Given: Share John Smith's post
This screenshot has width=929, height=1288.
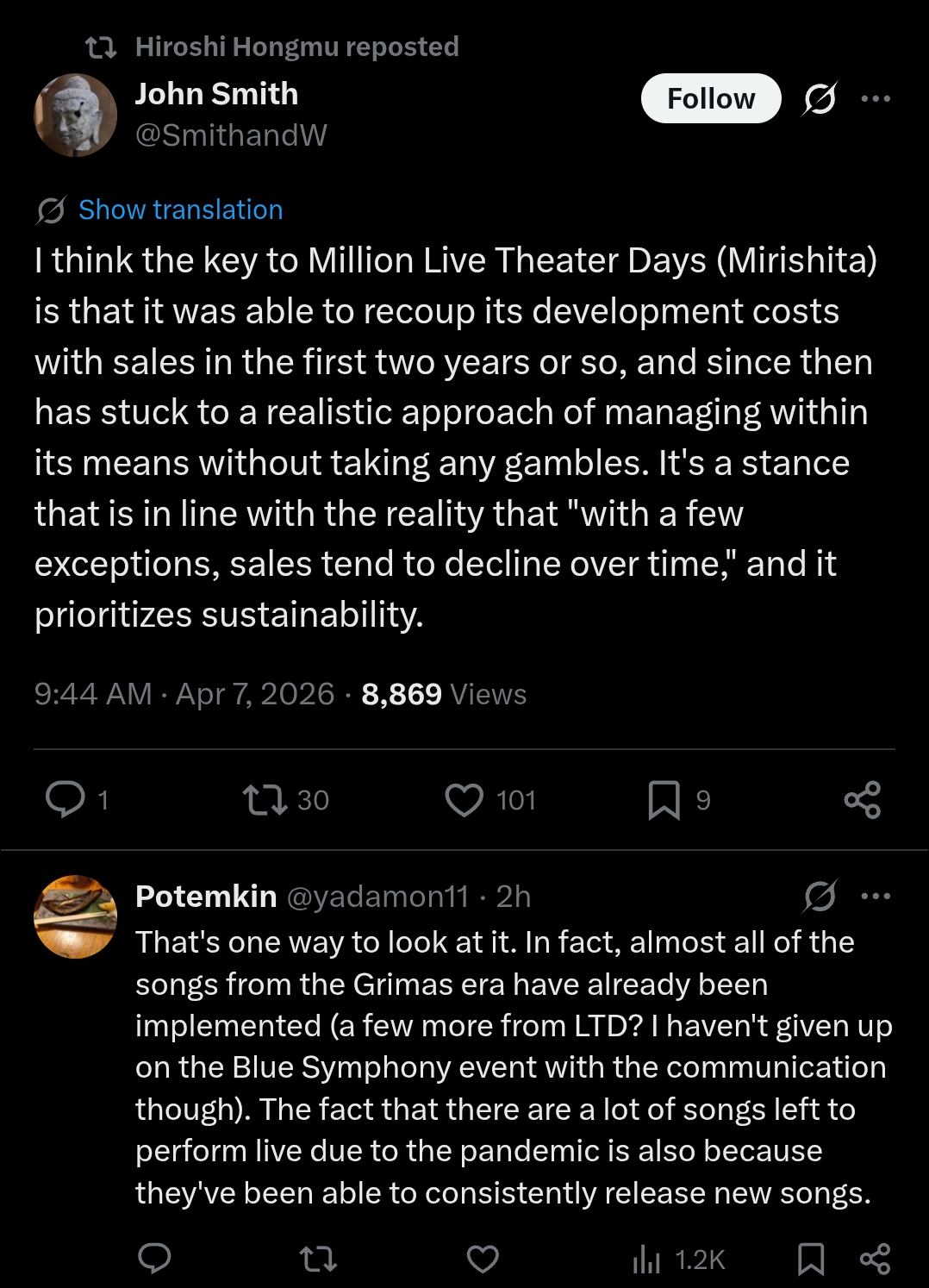Looking at the screenshot, I should [x=862, y=799].
